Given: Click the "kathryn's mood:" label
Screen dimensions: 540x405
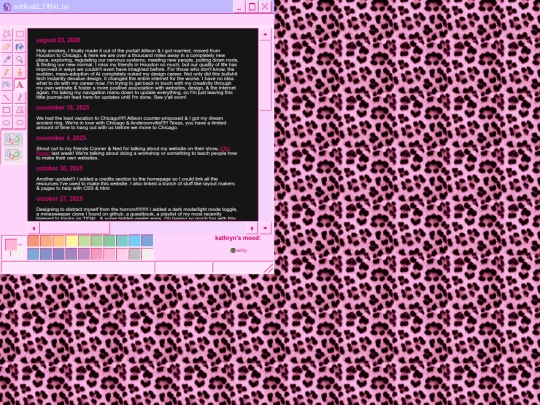Looking at the screenshot, I should coord(238,238).
